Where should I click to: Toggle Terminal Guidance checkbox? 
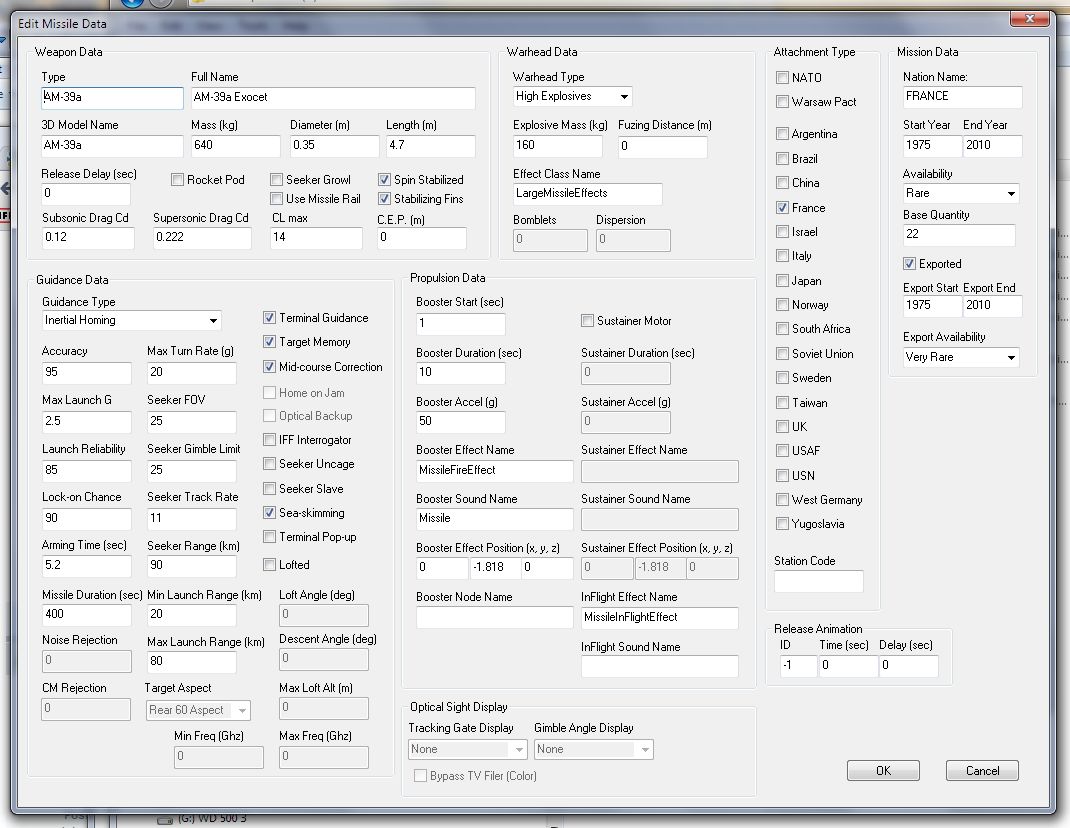pyautogui.click(x=270, y=317)
